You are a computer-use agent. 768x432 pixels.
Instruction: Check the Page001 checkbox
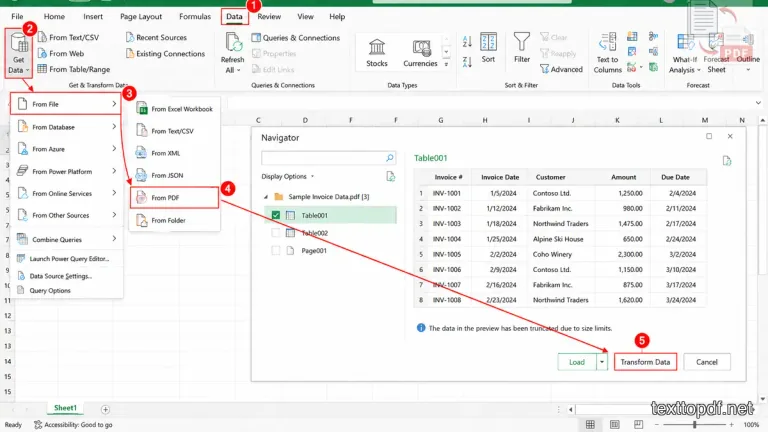(276, 250)
